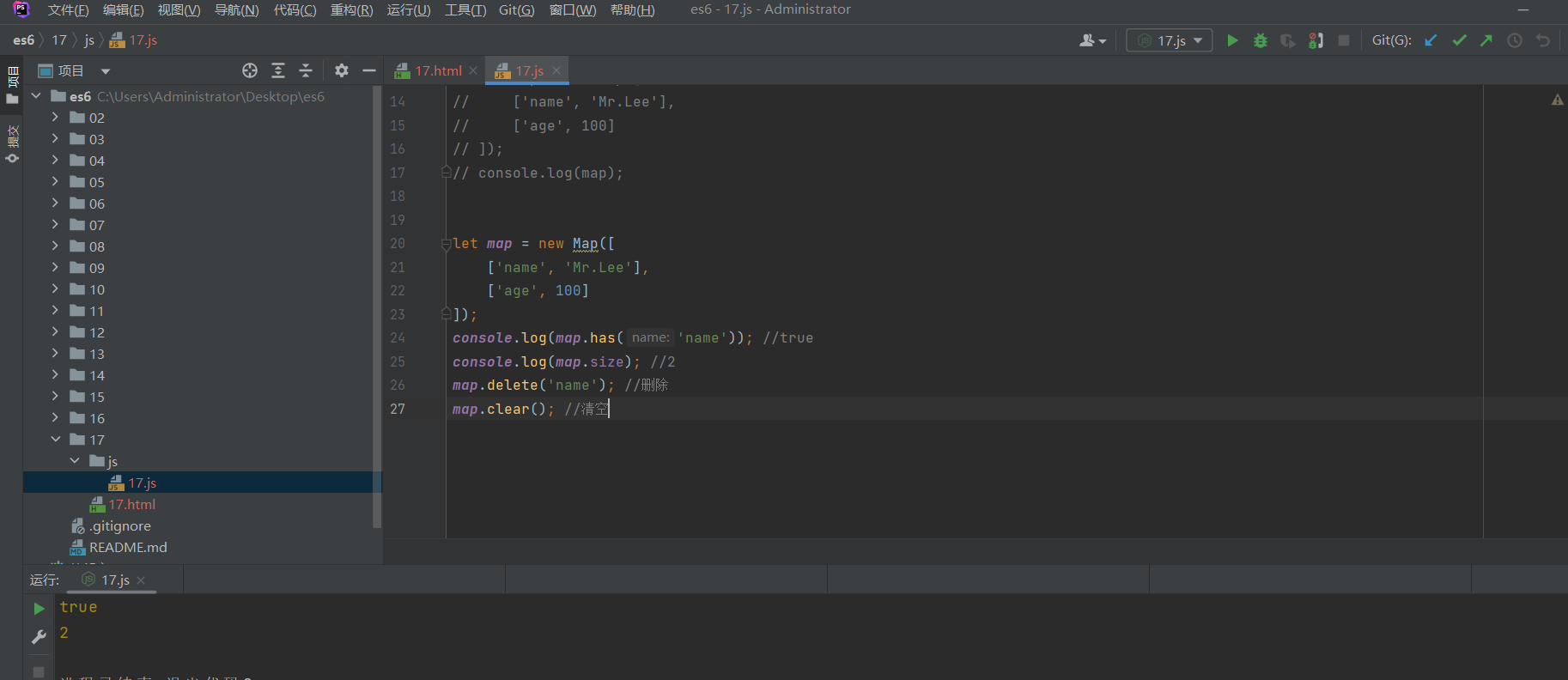This screenshot has width=1568, height=680.
Task: Open the 导航(N) menu
Action: (x=236, y=9)
